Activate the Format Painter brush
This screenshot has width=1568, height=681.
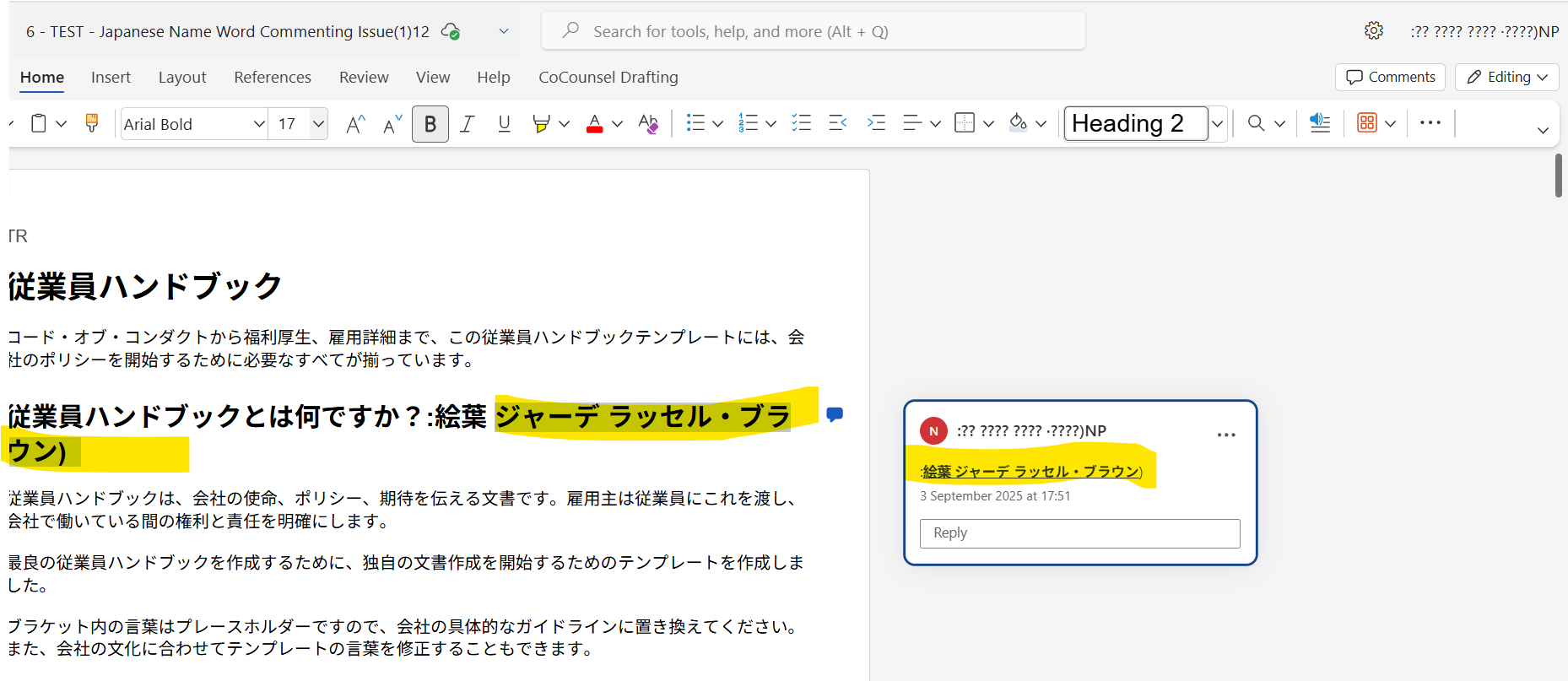click(x=92, y=123)
